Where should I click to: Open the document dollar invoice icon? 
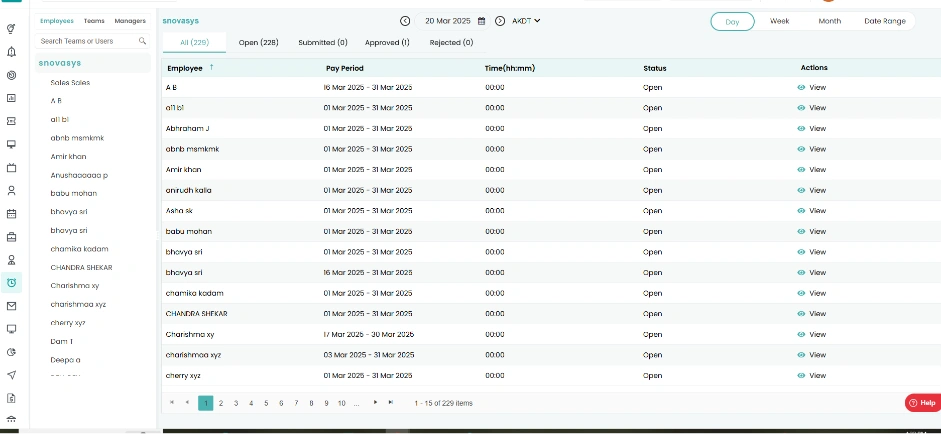tap(11, 398)
